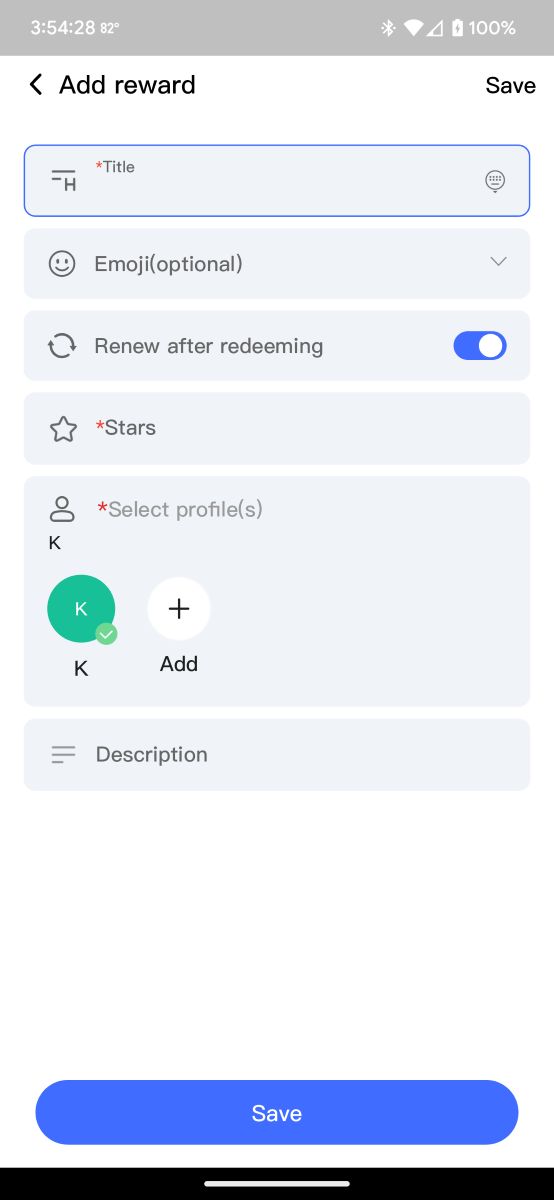Tap the Stars input field

277,429
